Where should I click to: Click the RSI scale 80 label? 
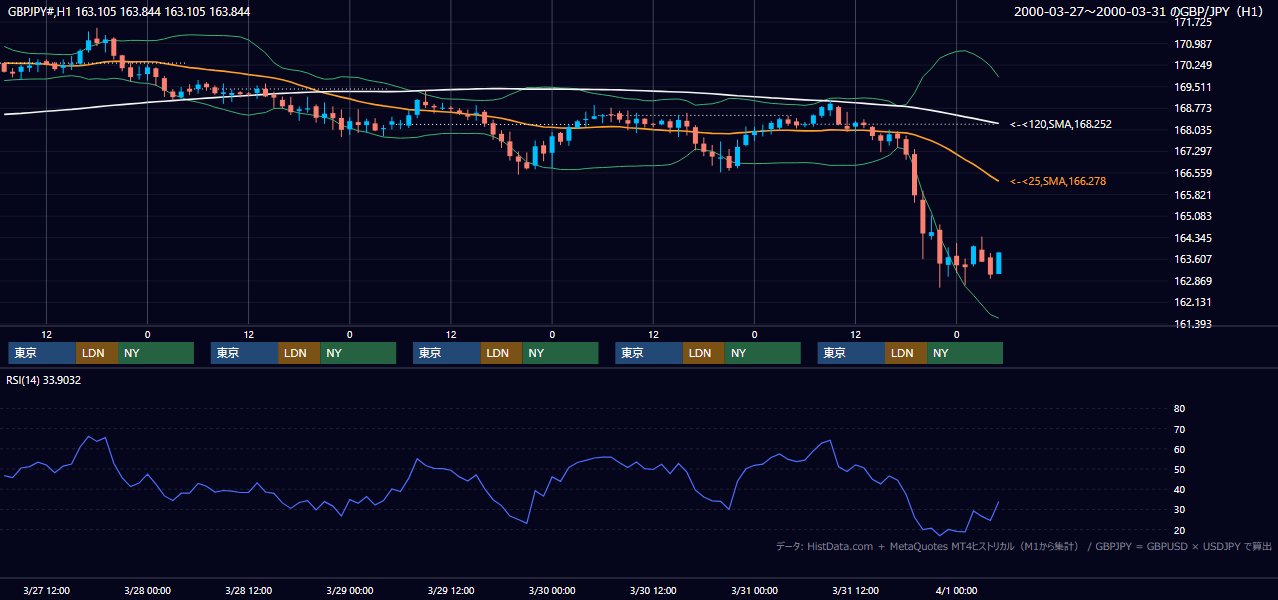click(x=1179, y=409)
